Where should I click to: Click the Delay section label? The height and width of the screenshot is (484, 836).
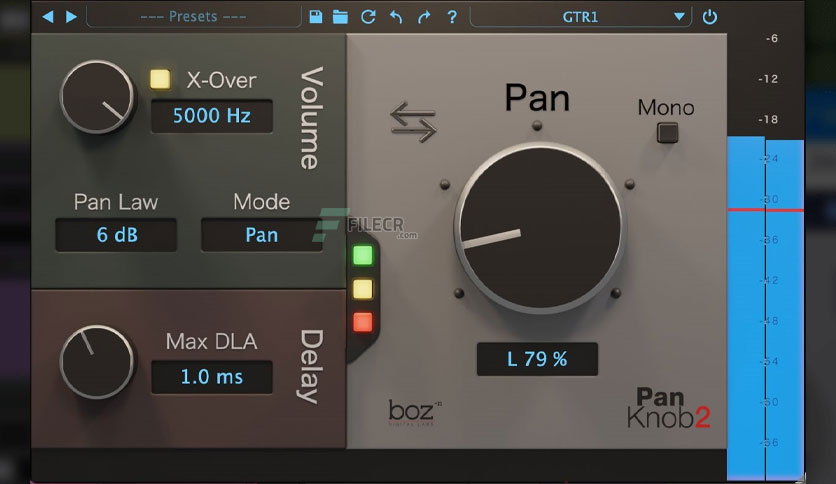311,367
